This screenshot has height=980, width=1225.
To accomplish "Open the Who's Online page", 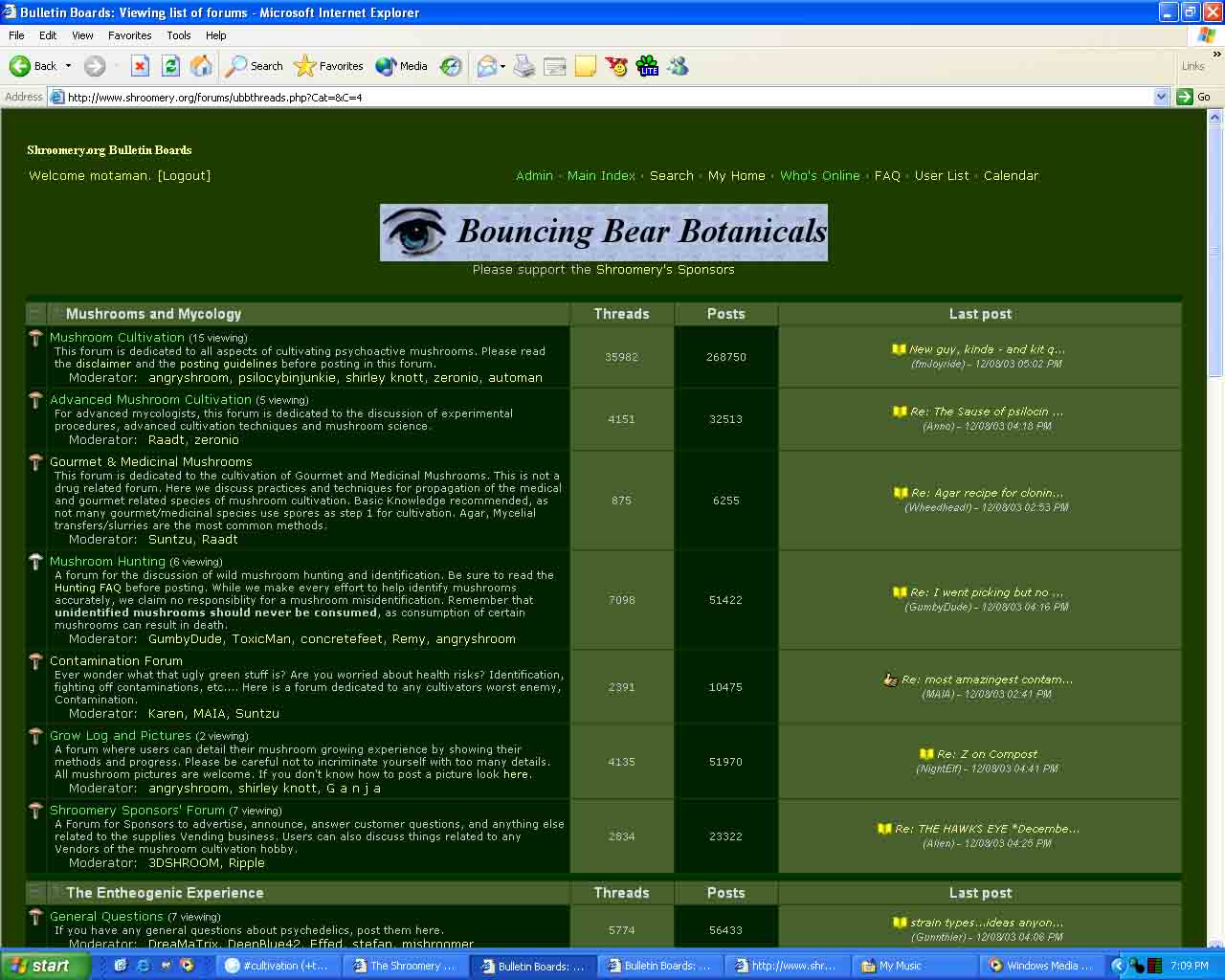I will 820,176.
